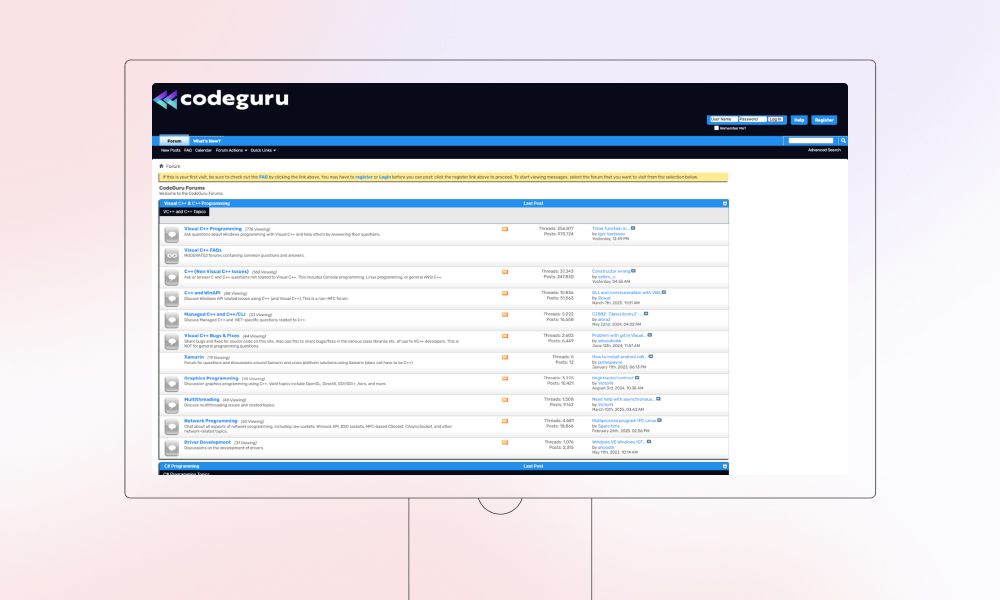1000x600 pixels.
Task: Switch to the What's New? tab
Action: 207,141
